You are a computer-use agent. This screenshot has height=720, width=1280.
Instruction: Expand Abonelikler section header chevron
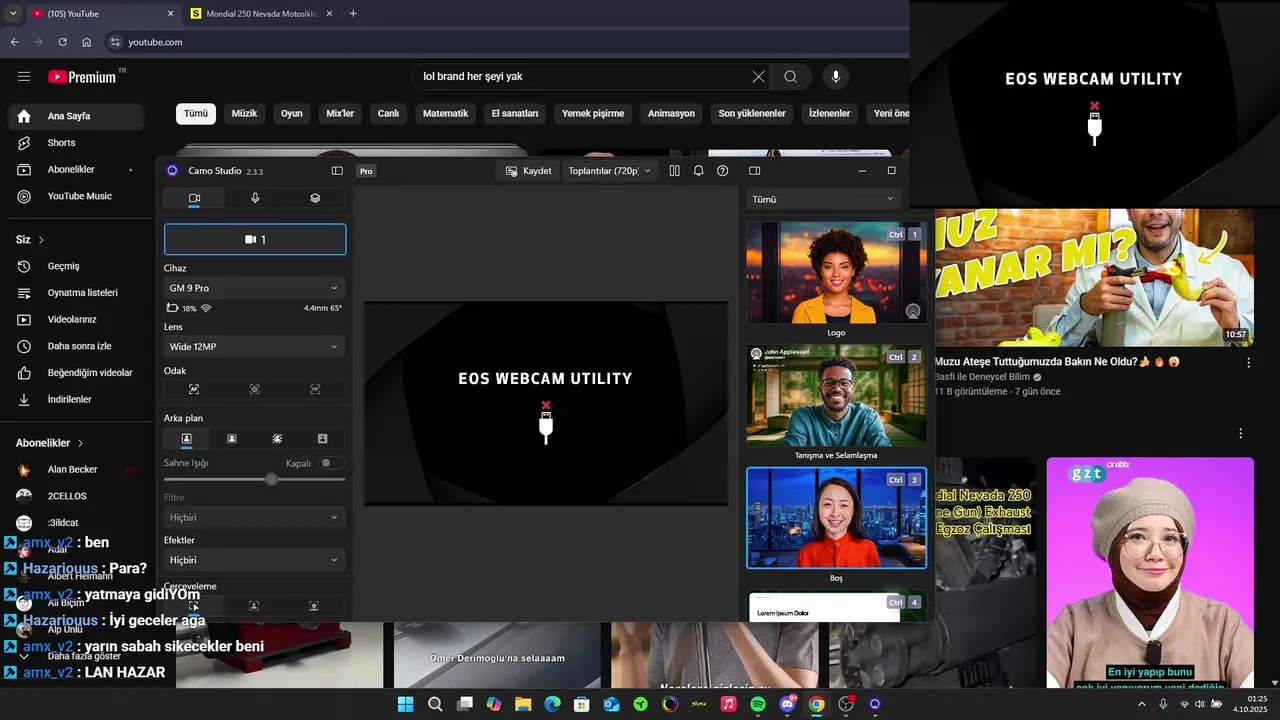(80, 443)
